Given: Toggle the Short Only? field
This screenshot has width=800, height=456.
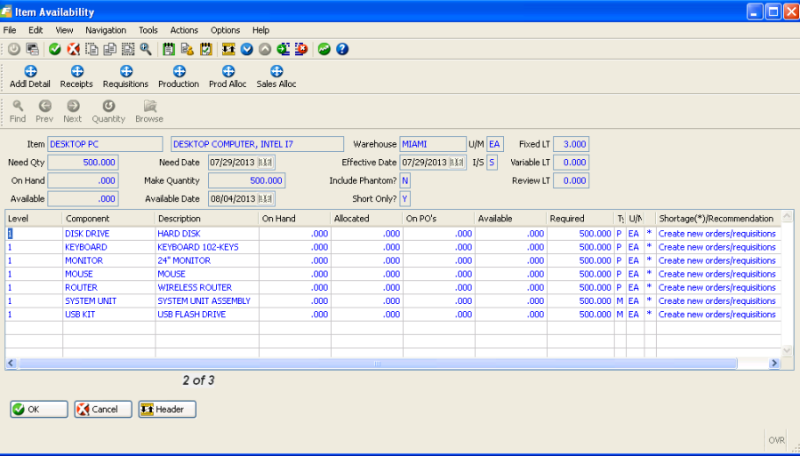Looking at the screenshot, I should [x=405, y=199].
